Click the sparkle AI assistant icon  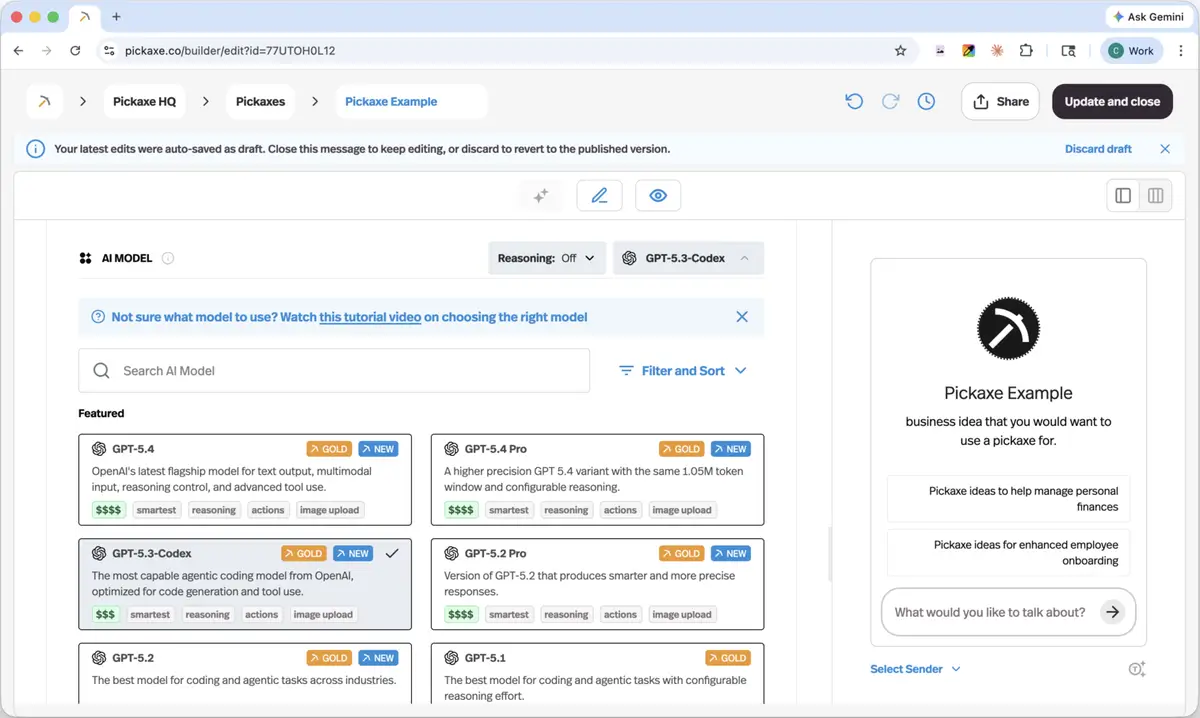pos(541,196)
